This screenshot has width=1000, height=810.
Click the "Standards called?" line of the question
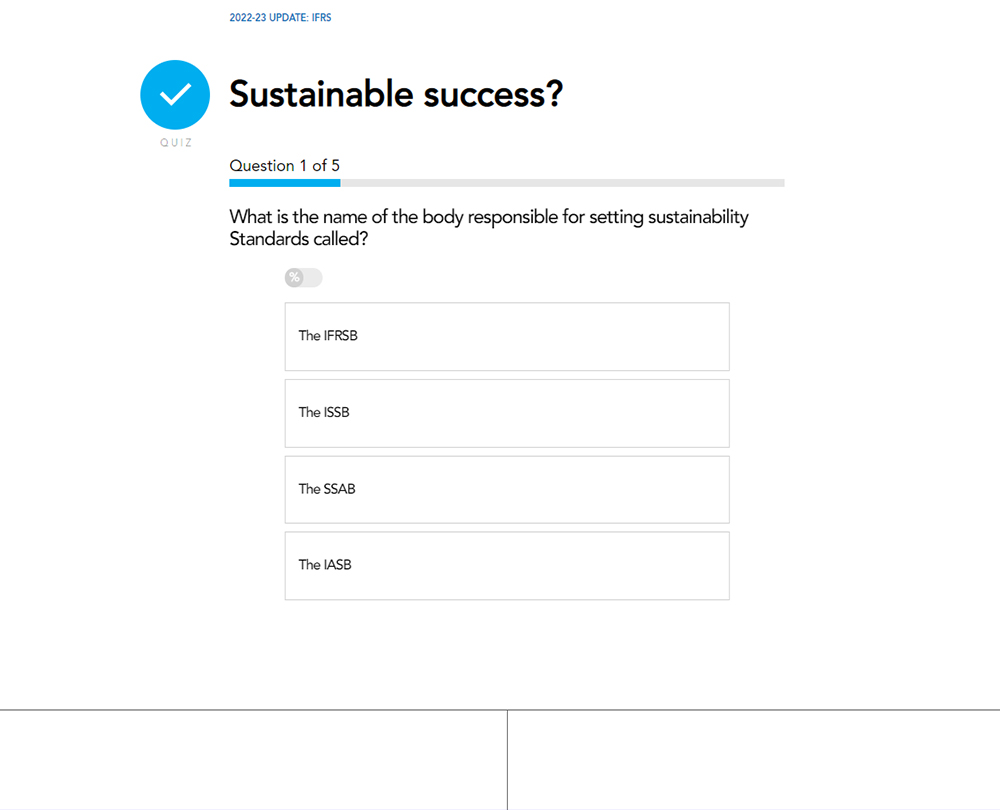pyautogui.click(x=292, y=240)
